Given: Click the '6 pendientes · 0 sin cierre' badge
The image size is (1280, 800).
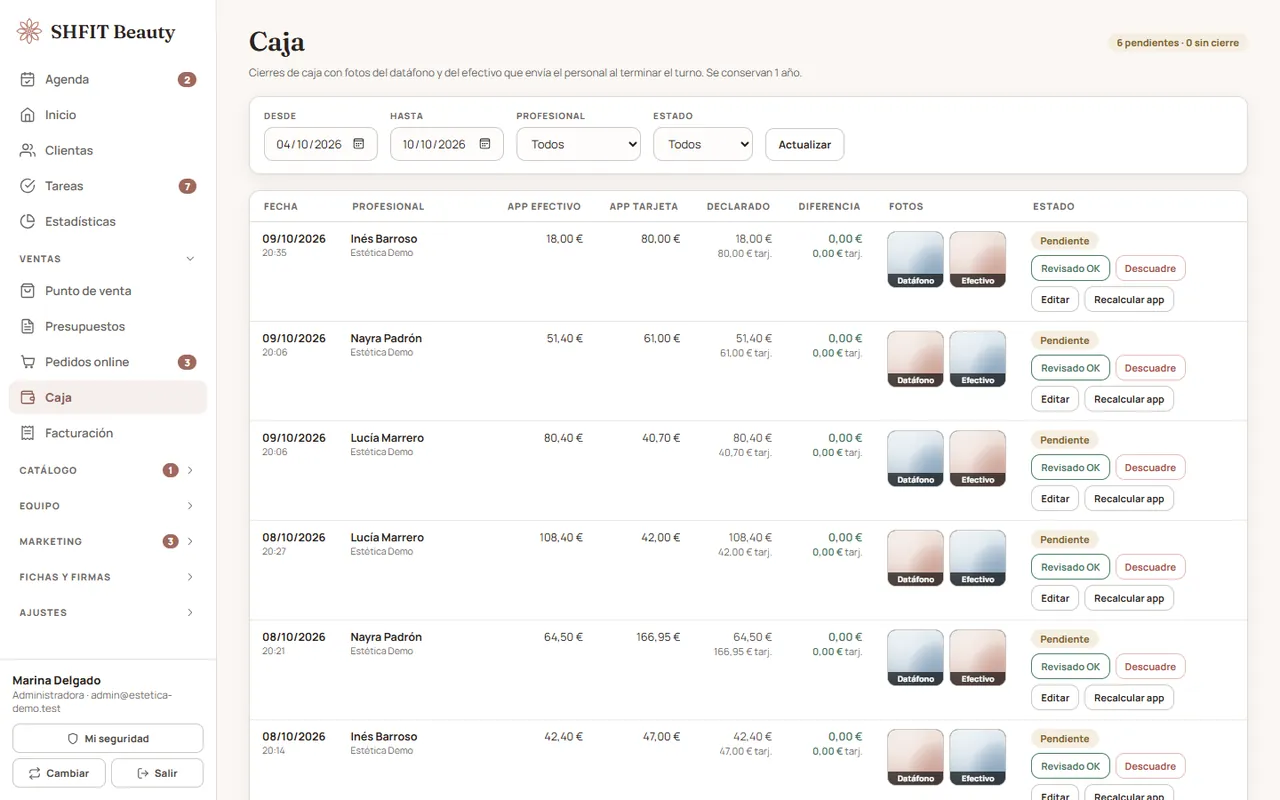Looking at the screenshot, I should point(1178,43).
